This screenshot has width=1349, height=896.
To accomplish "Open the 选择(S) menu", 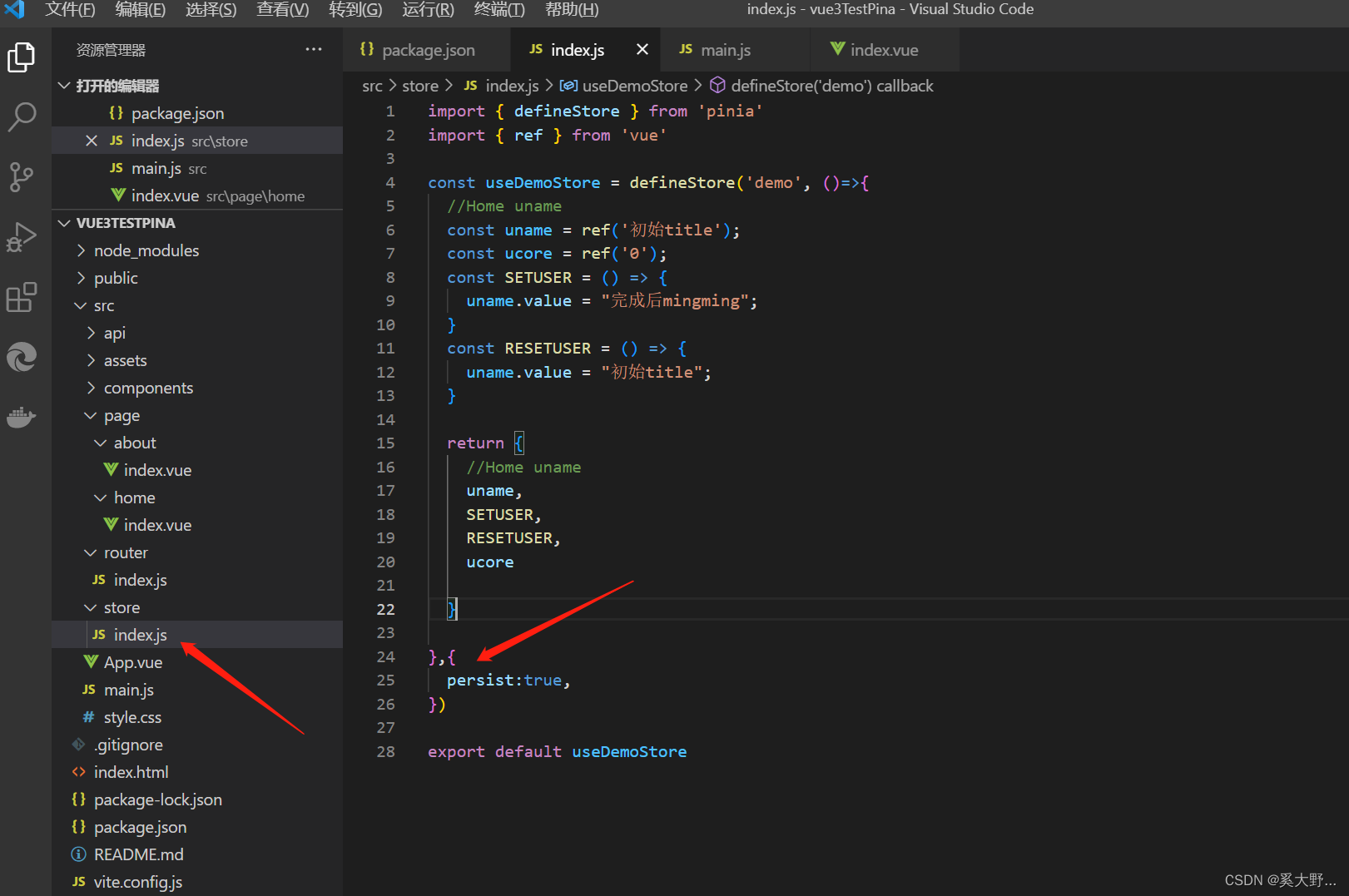I will [x=211, y=9].
